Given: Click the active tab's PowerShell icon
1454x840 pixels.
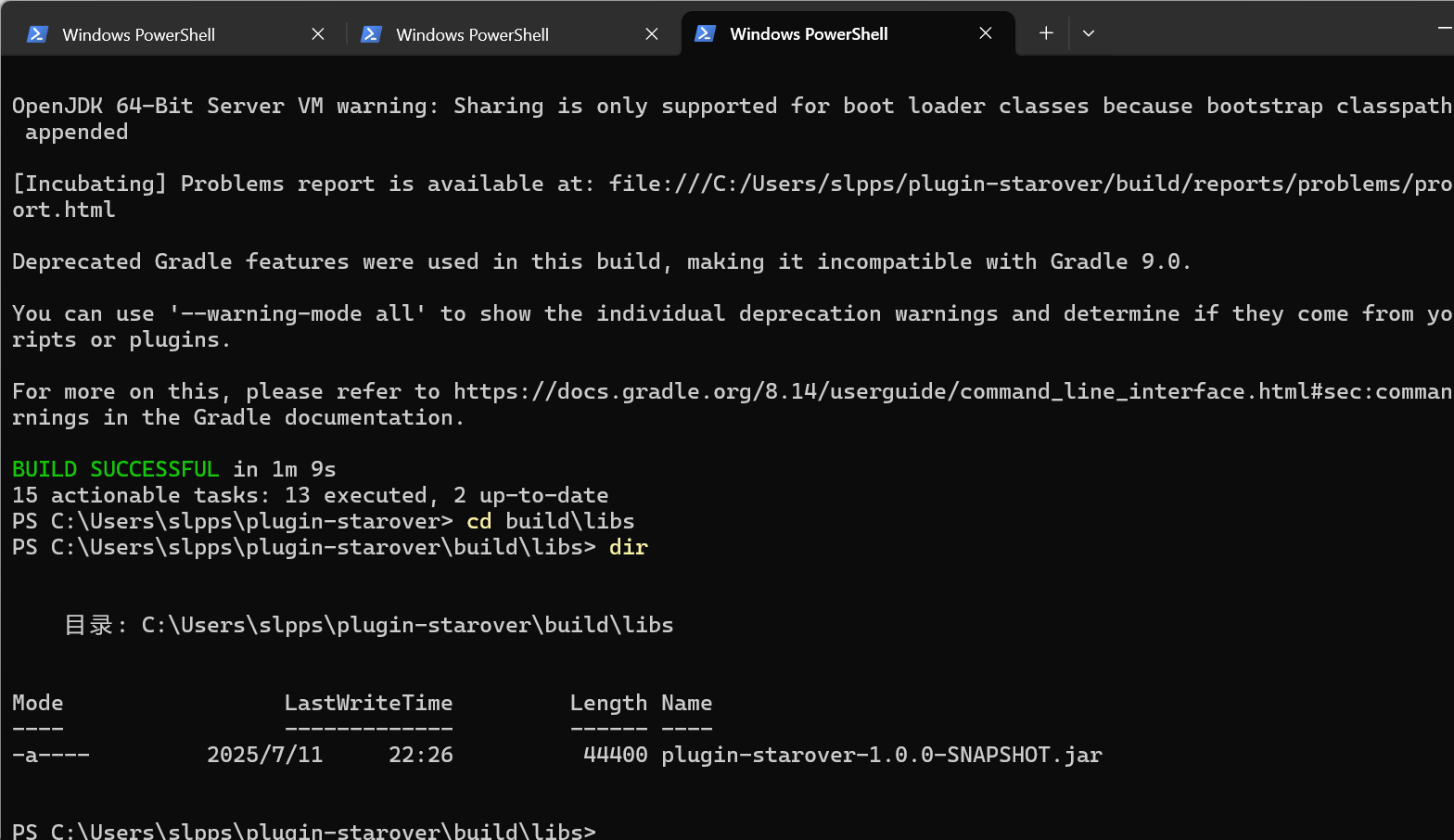Looking at the screenshot, I should point(705,34).
